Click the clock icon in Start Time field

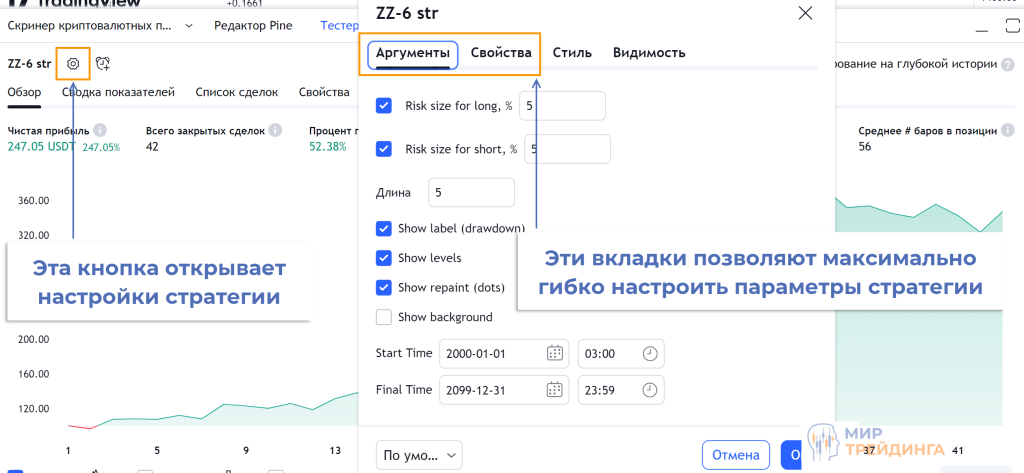[x=649, y=353]
